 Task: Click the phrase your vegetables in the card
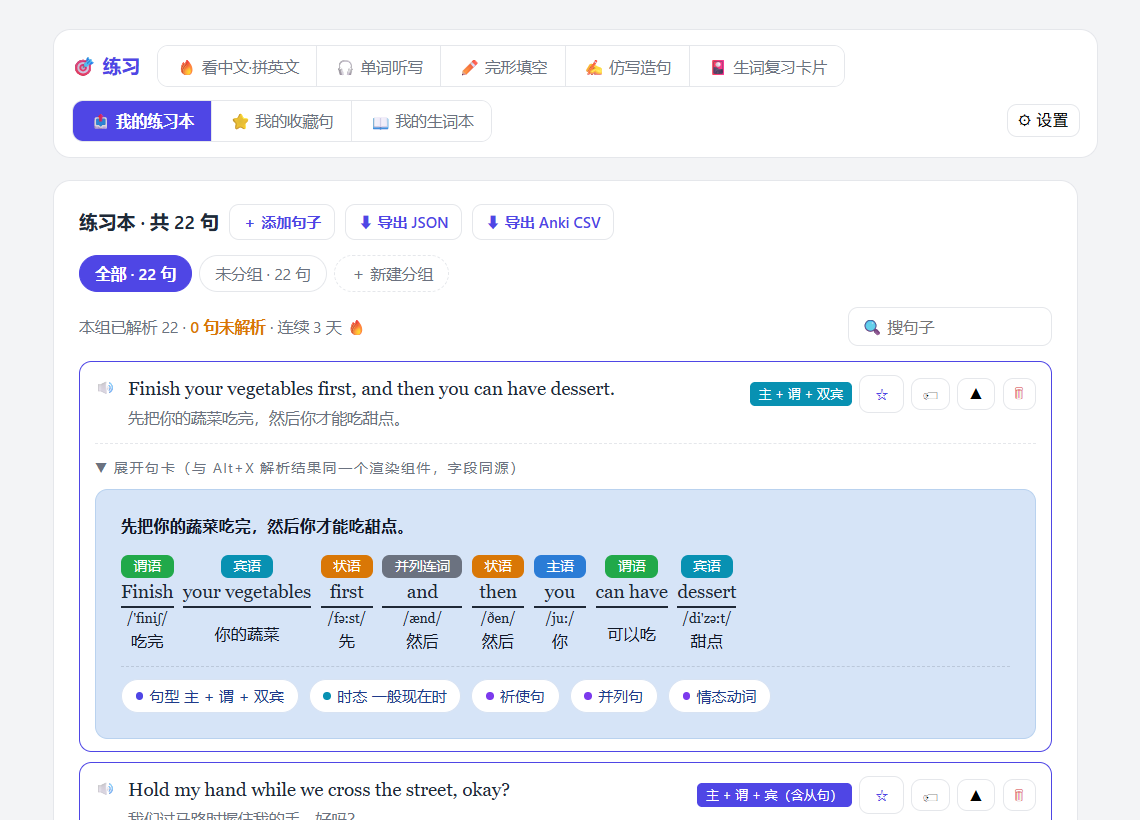[x=246, y=592]
